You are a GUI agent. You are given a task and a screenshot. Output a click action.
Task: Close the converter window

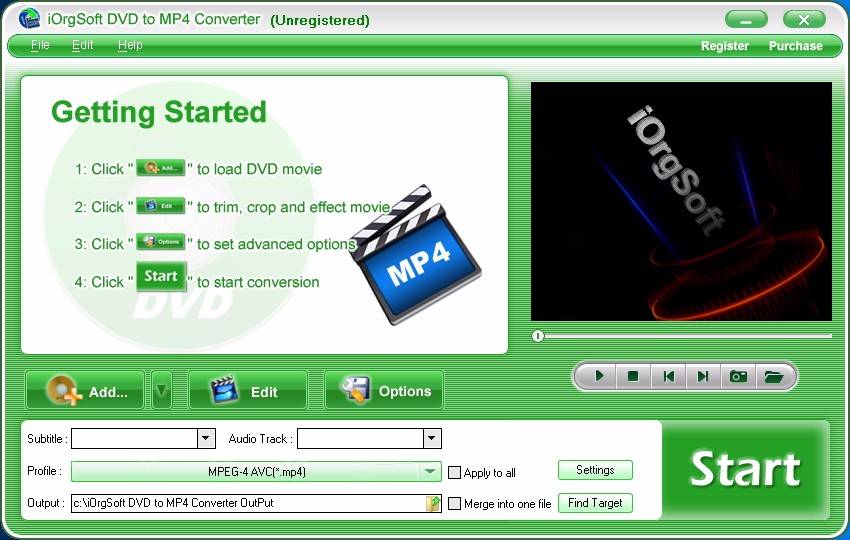[804, 20]
